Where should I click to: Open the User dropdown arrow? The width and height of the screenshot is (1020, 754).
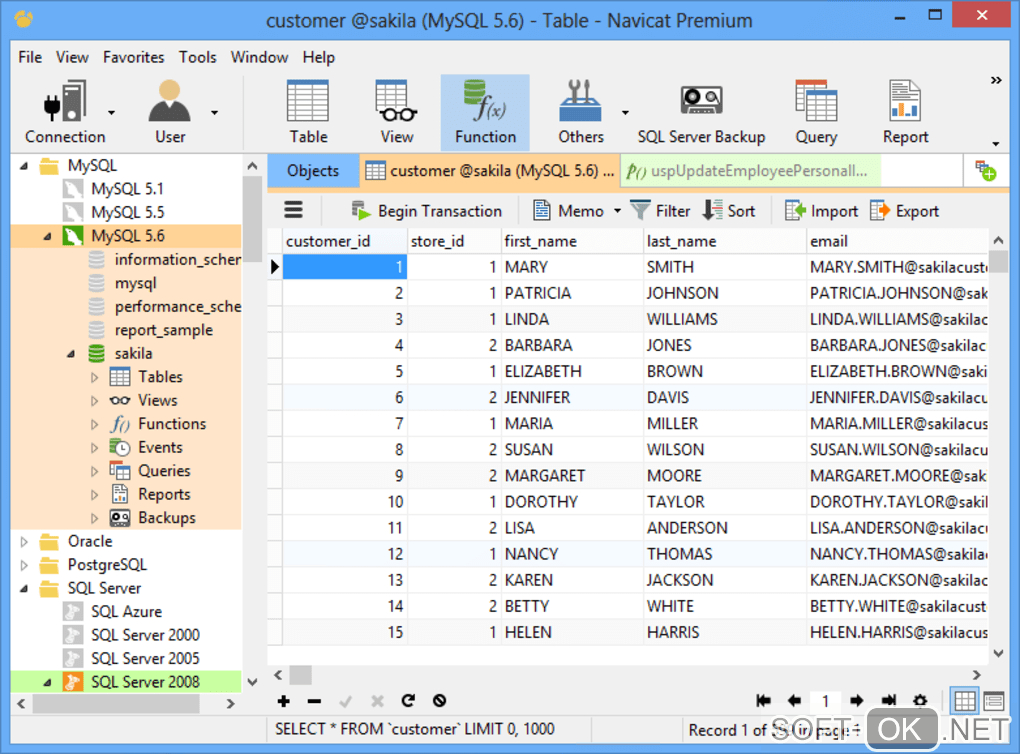[x=215, y=113]
